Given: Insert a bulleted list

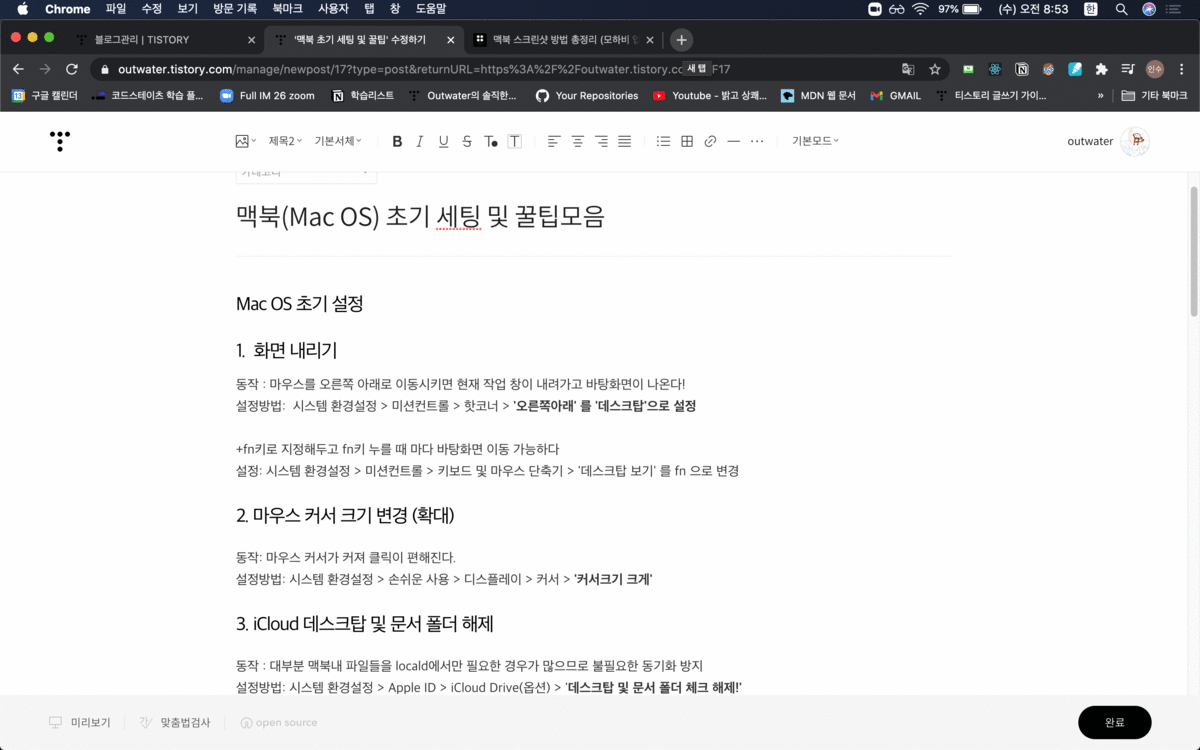Looking at the screenshot, I should click(x=663, y=142).
